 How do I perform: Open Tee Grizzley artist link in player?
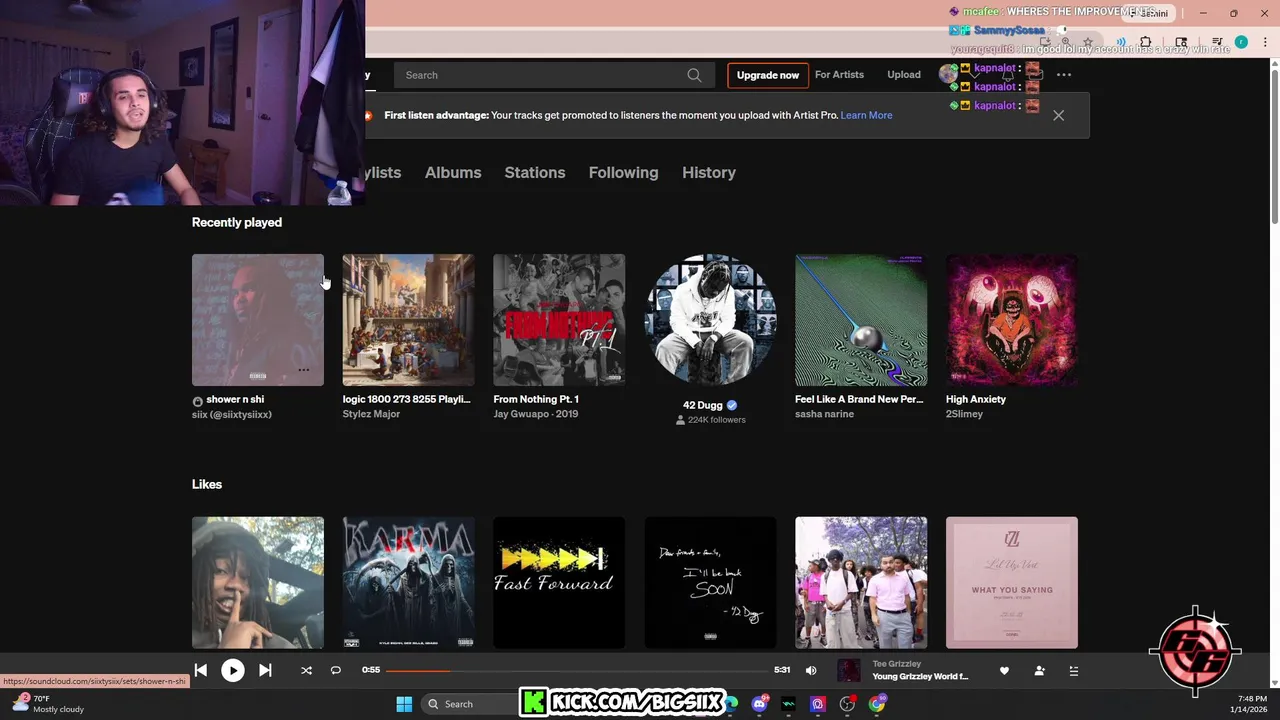896,664
